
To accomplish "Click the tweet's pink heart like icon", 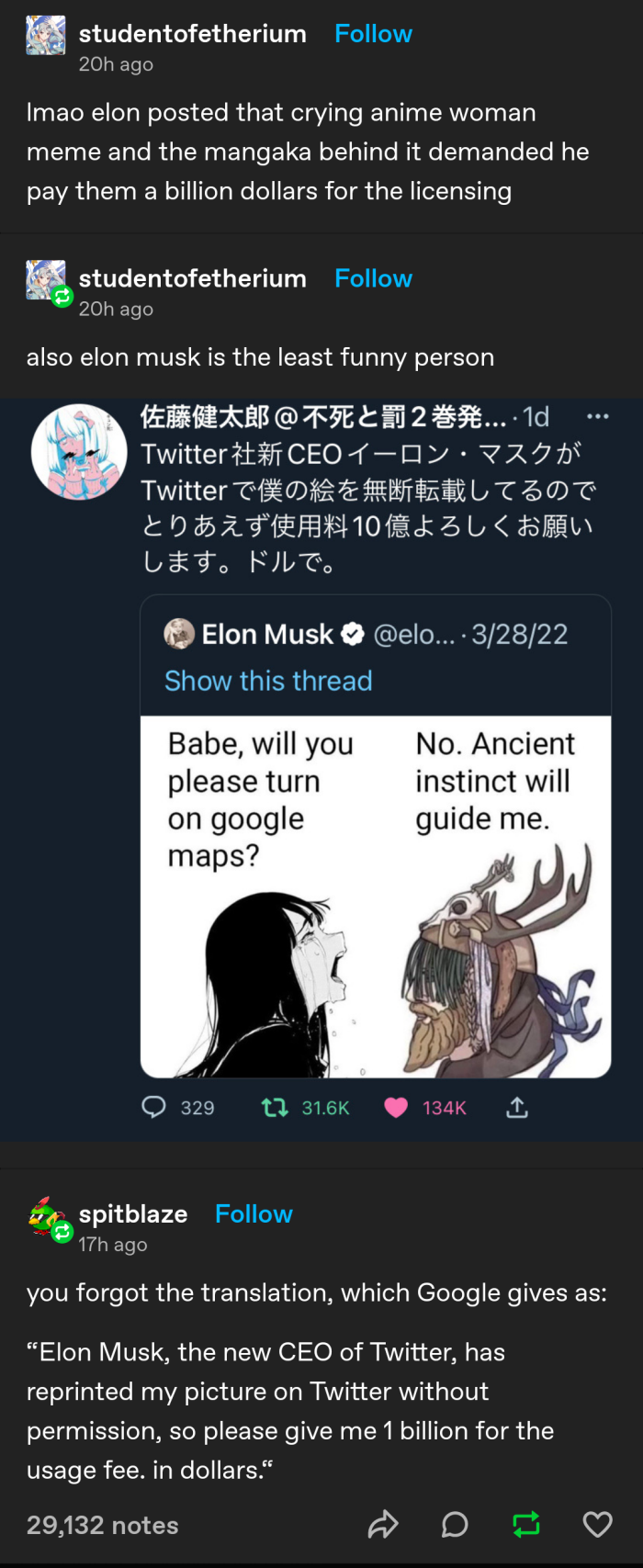I will 396,1108.
